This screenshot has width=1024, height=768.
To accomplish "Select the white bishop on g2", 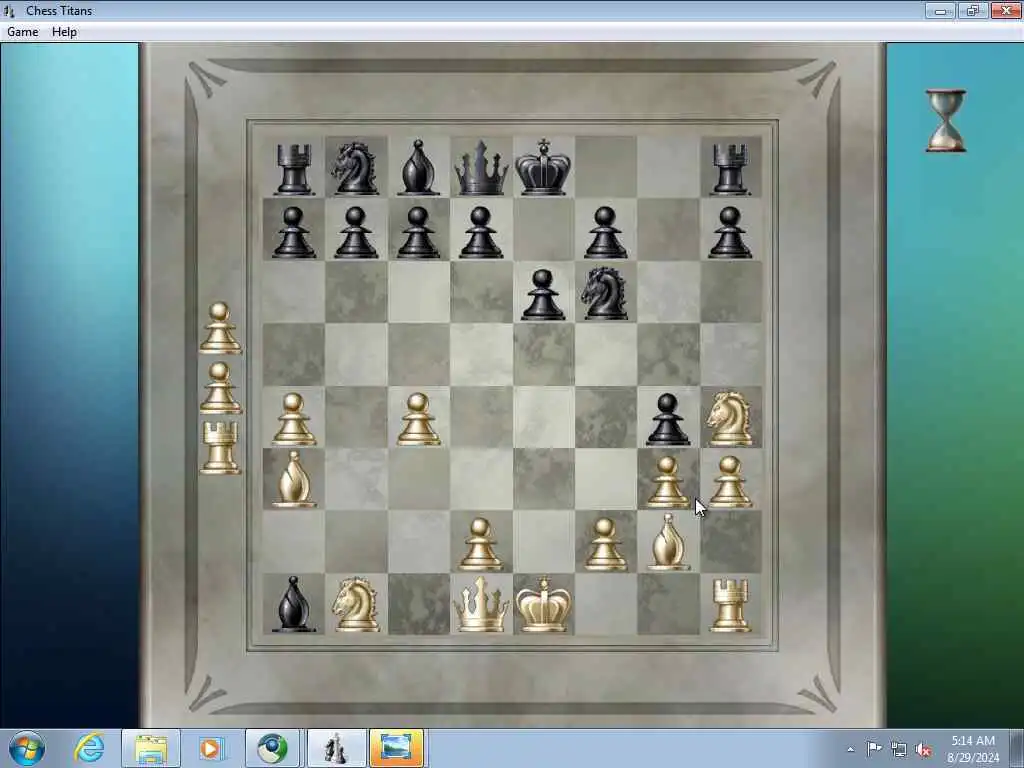I will (668, 542).
